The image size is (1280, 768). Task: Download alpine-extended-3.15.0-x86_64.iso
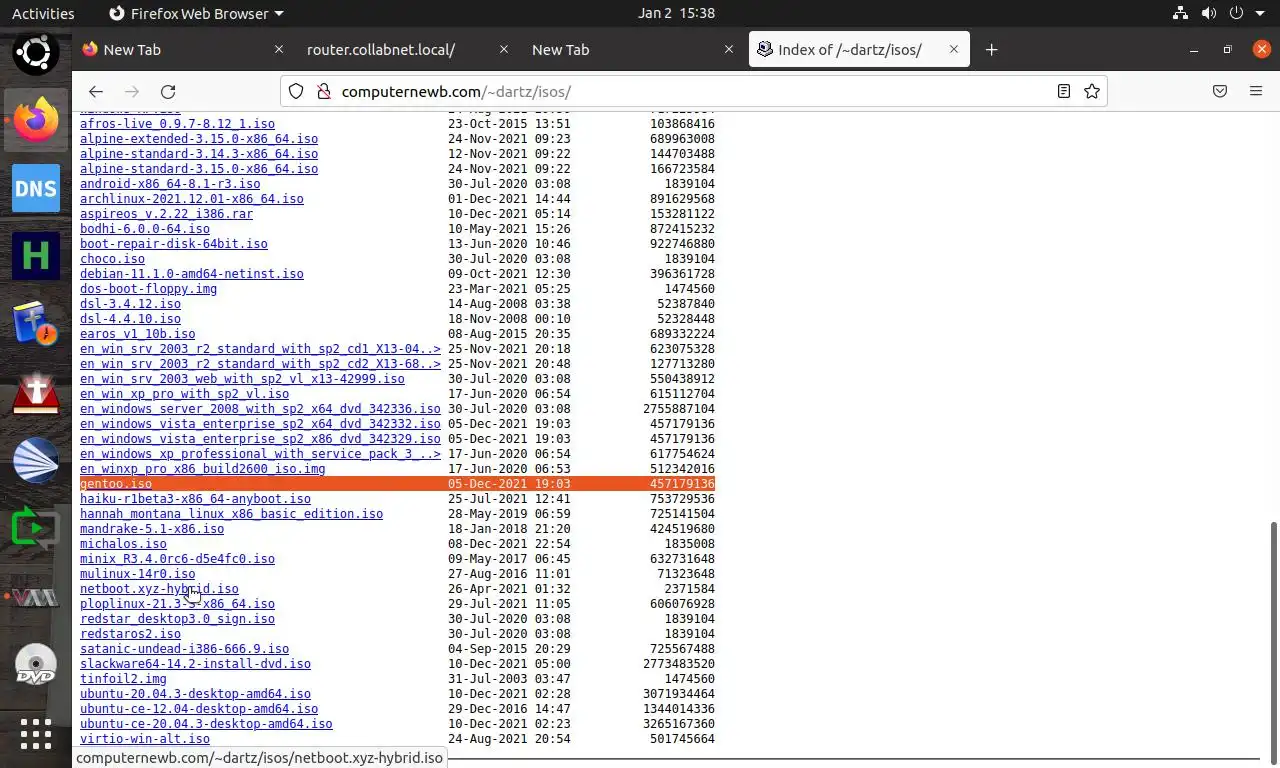pos(199,139)
